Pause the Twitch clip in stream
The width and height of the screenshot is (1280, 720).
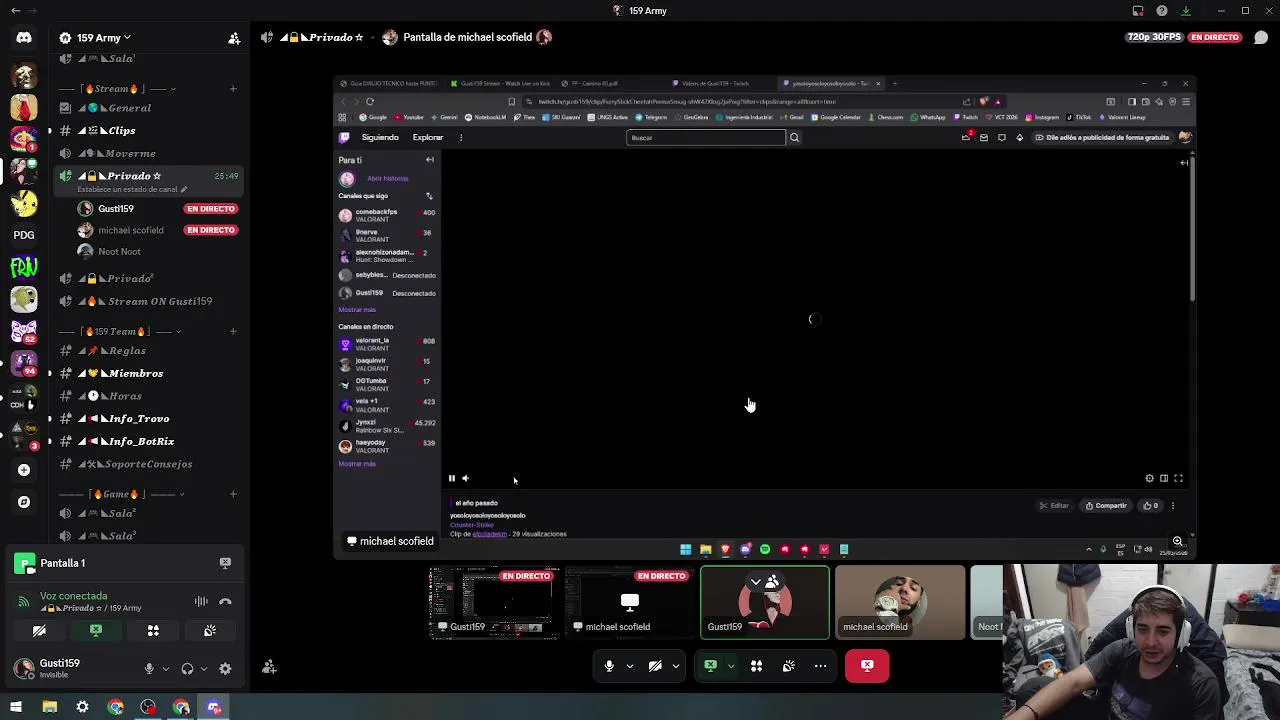(x=452, y=479)
